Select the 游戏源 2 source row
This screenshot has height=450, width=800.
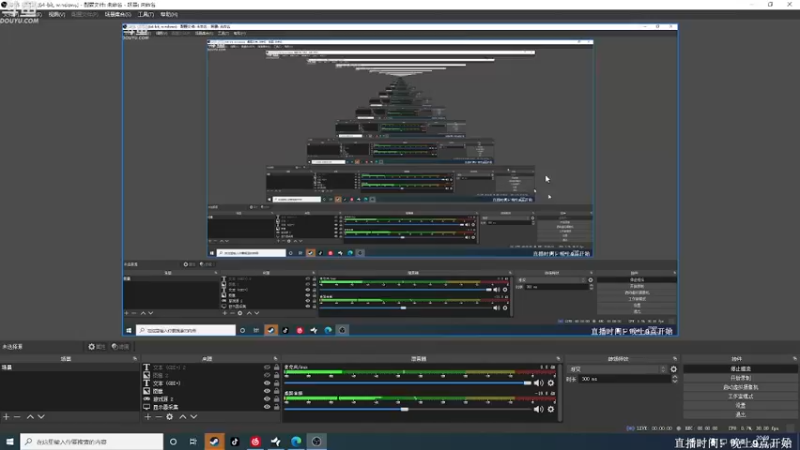pyautogui.click(x=211, y=399)
